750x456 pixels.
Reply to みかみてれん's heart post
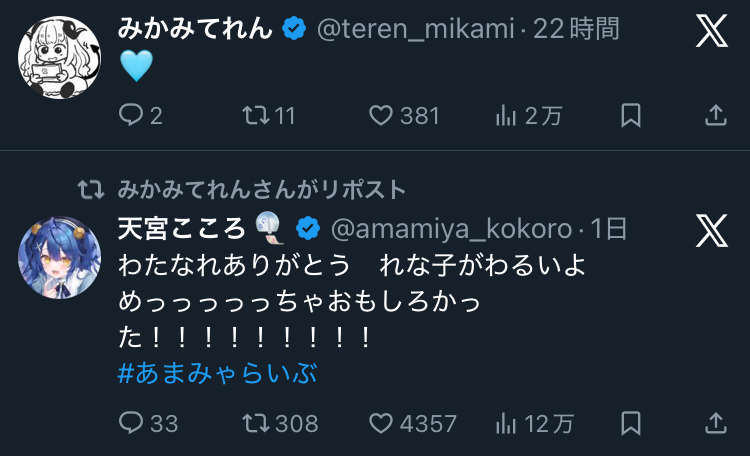pos(132,116)
